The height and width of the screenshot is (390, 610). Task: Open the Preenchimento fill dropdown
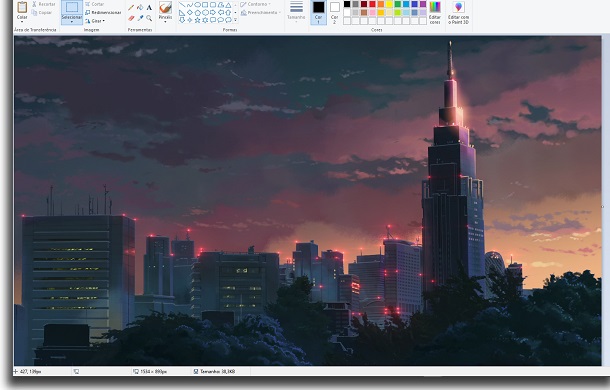coord(260,12)
